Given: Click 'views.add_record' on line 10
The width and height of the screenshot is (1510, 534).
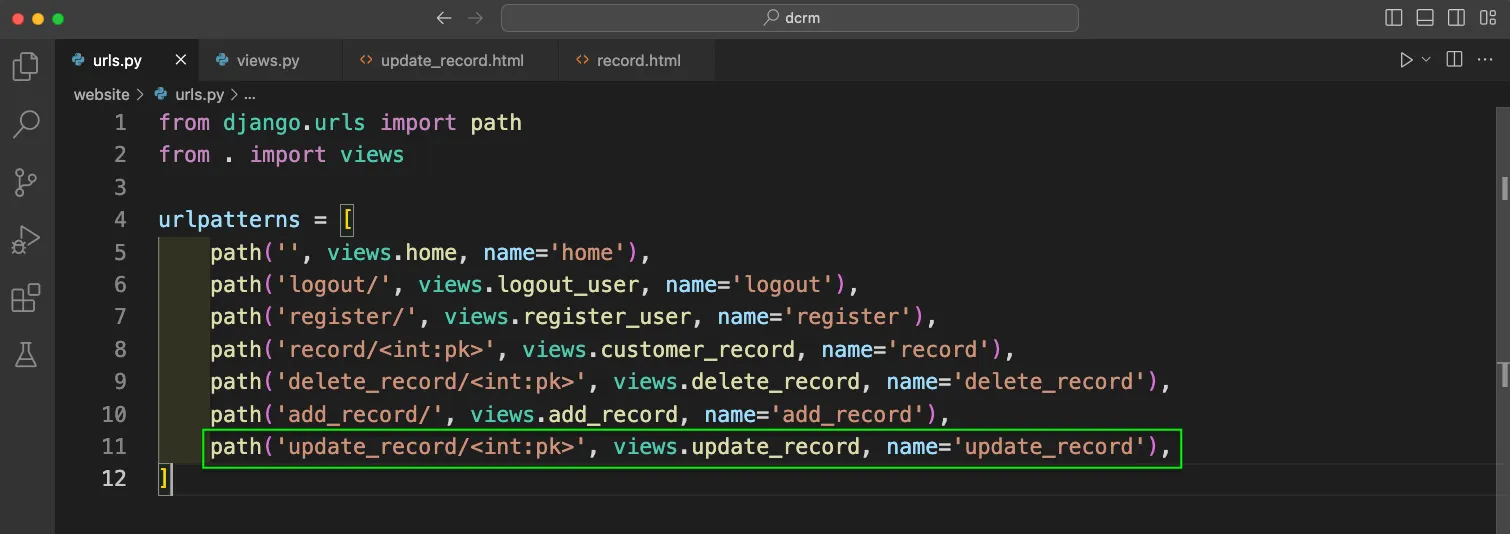Looking at the screenshot, I should point(574,414).
